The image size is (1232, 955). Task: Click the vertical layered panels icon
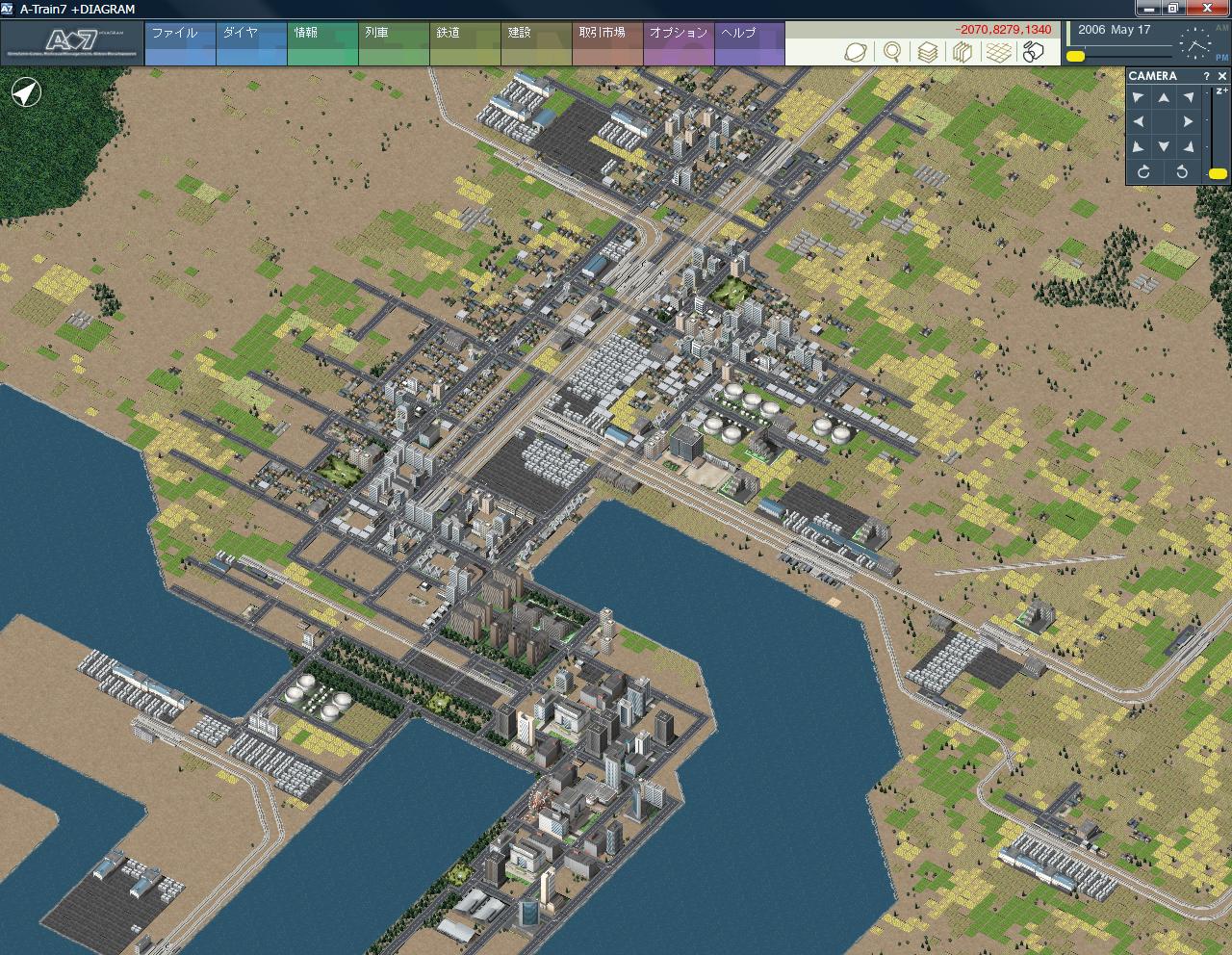point(962,52)
